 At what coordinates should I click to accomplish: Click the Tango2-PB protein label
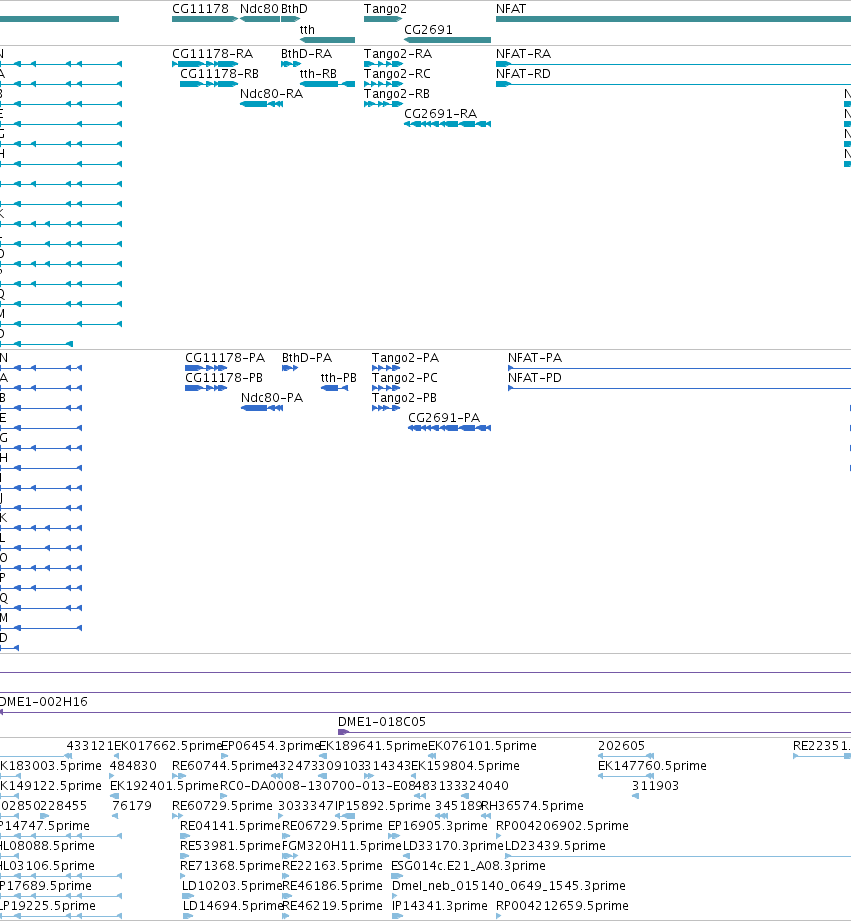pos(404,398)
